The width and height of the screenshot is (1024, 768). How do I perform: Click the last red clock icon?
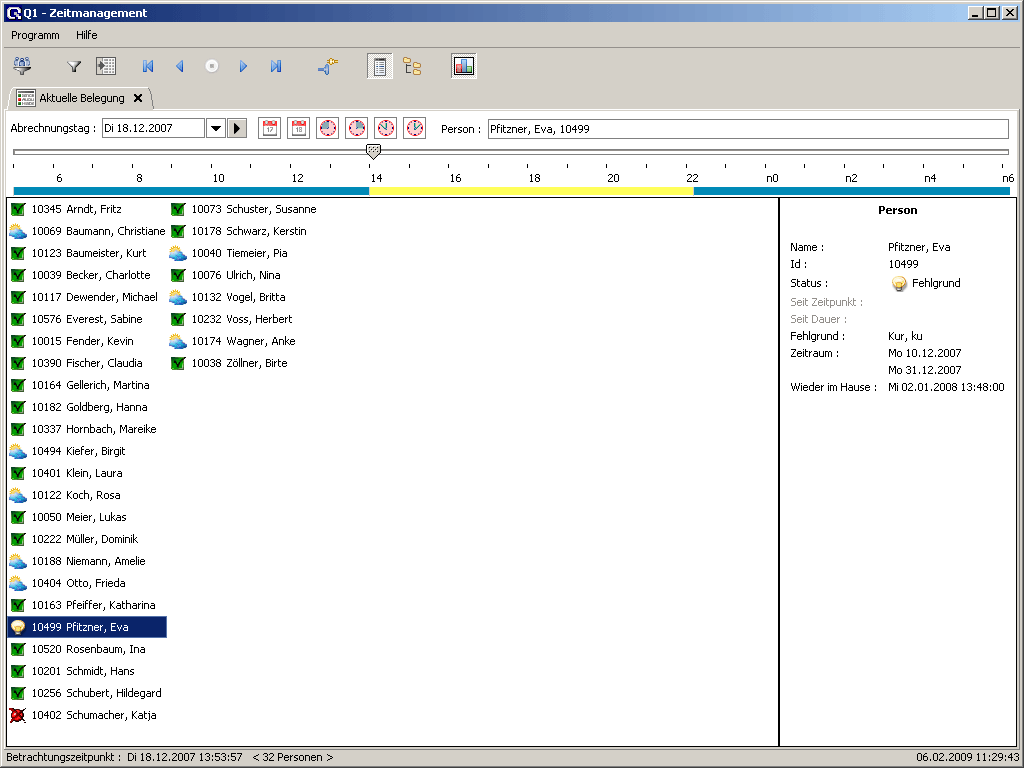point(414,128)
